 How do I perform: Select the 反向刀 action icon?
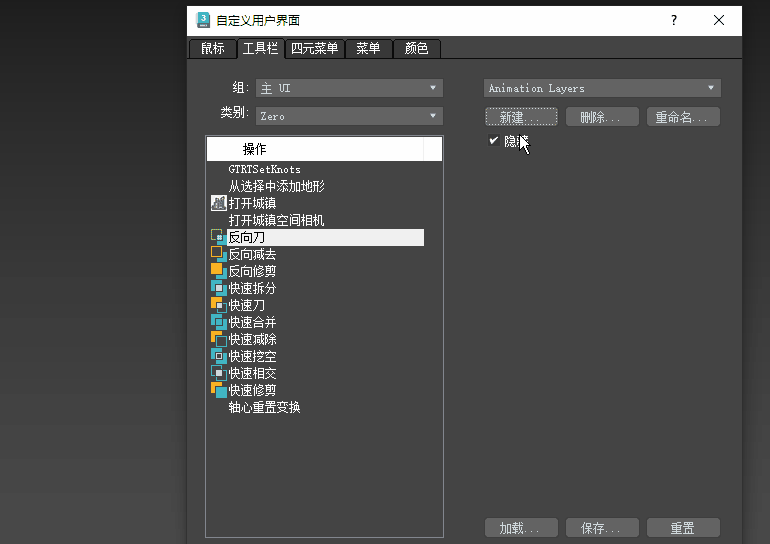pos(218,237)
